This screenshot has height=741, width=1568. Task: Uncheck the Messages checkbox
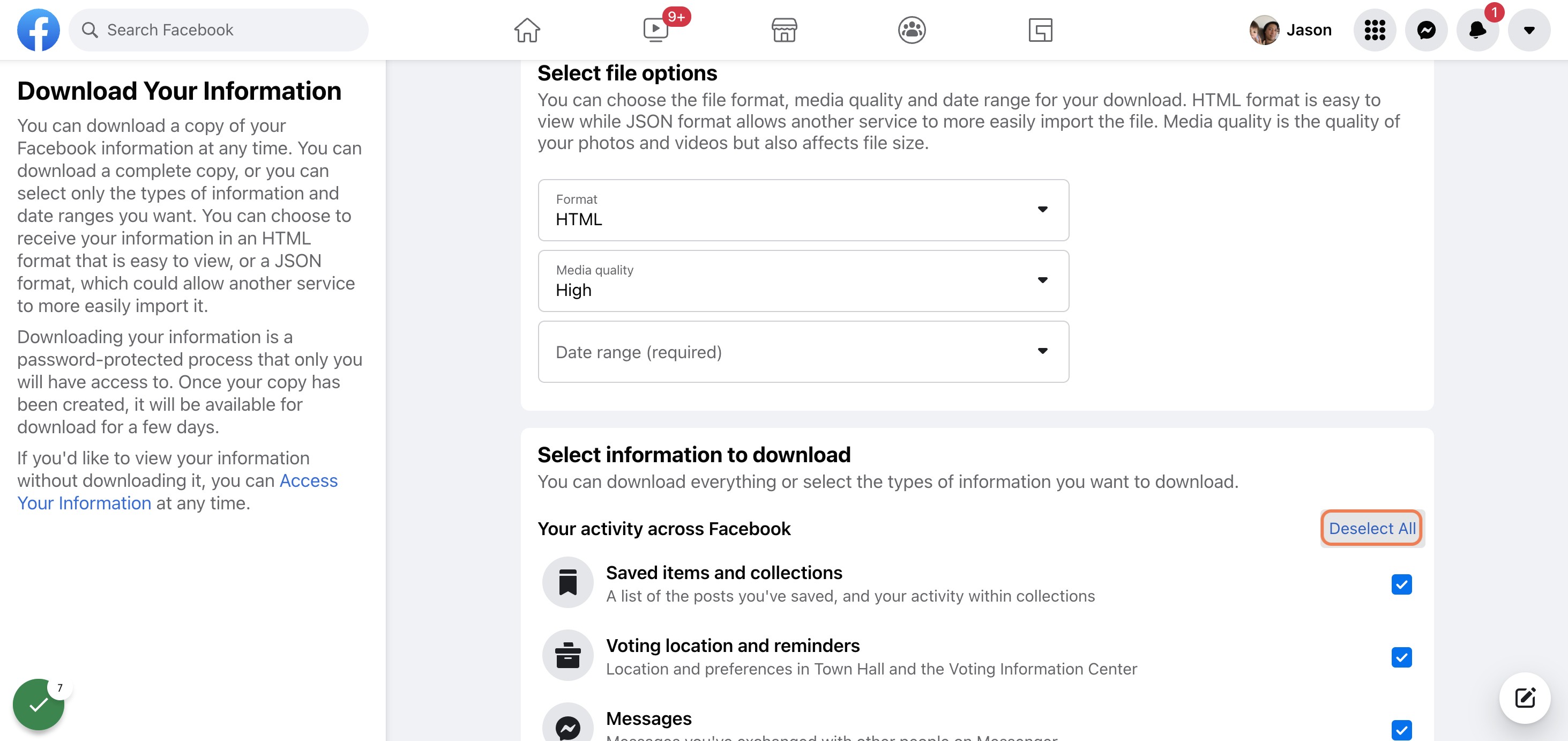tap(1401, 730)
